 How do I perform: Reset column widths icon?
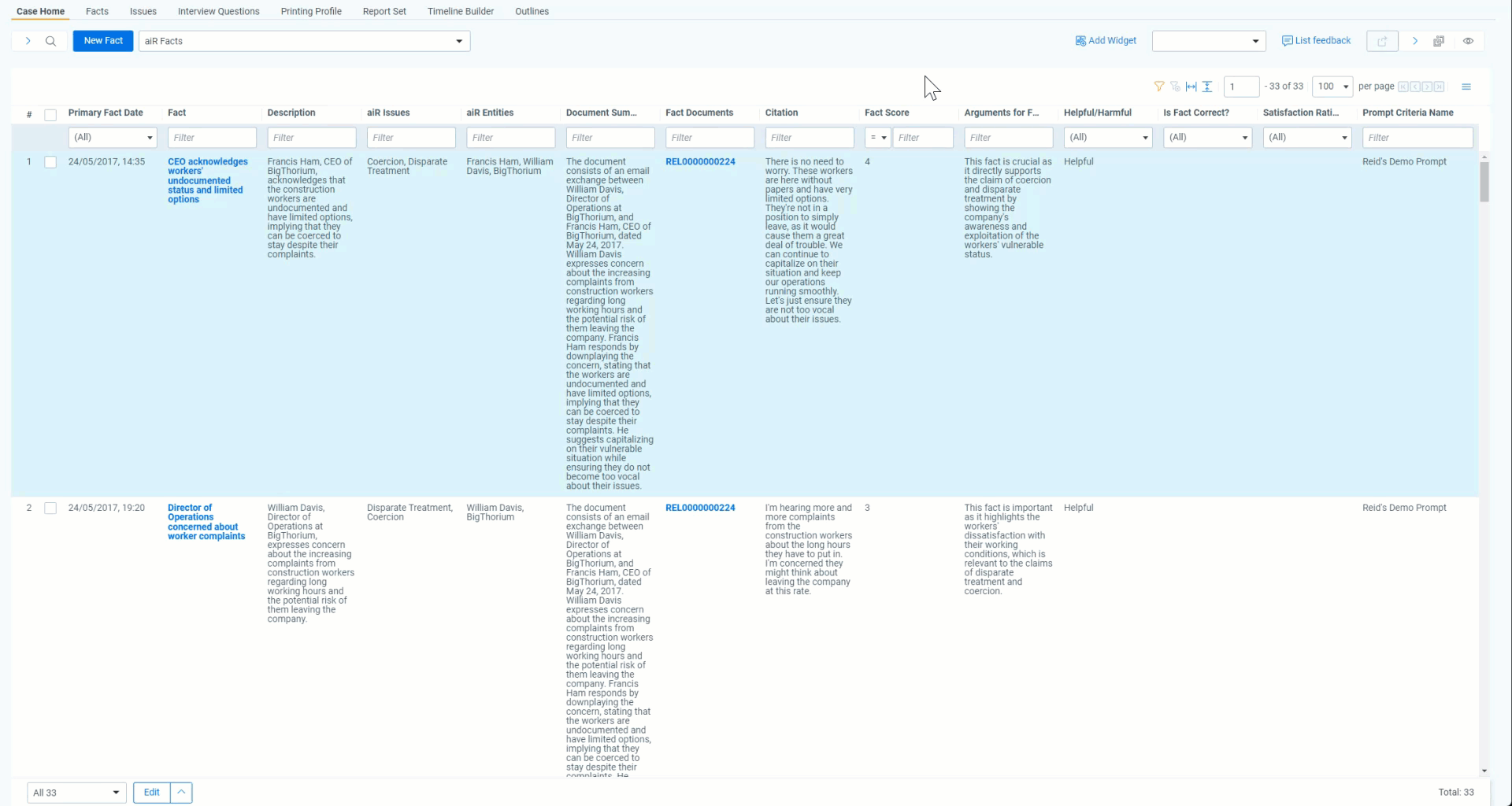pyautogui.click(x=1191, y=87)
